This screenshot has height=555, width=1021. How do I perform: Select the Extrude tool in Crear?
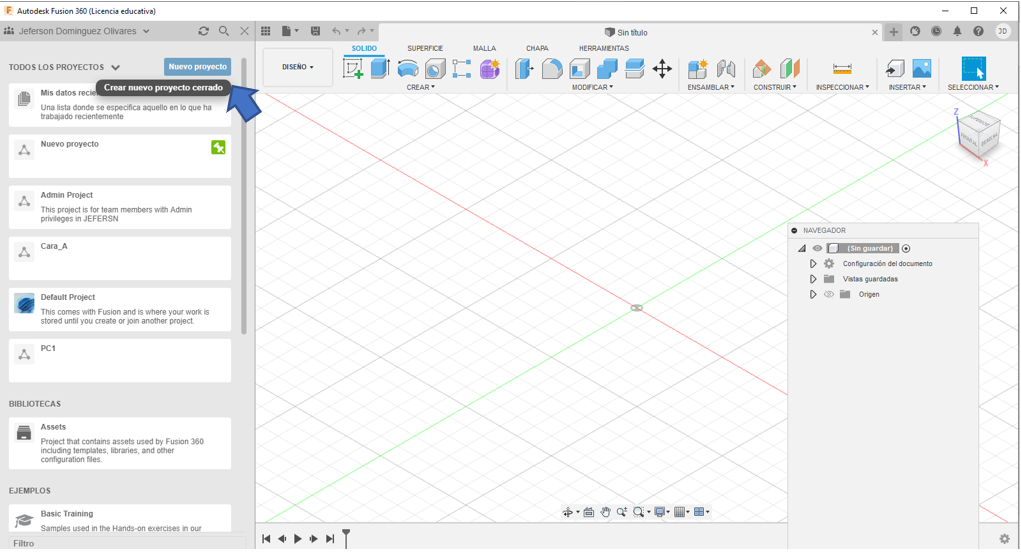[x=380, y=68]
